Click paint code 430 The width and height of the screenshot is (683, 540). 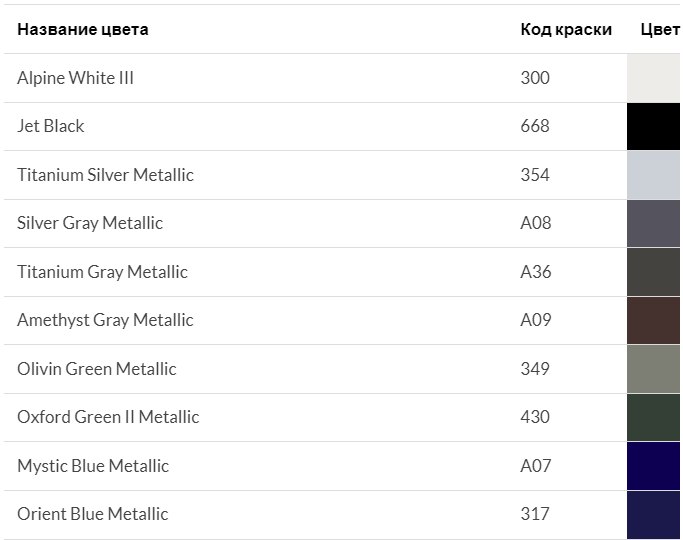535,417
